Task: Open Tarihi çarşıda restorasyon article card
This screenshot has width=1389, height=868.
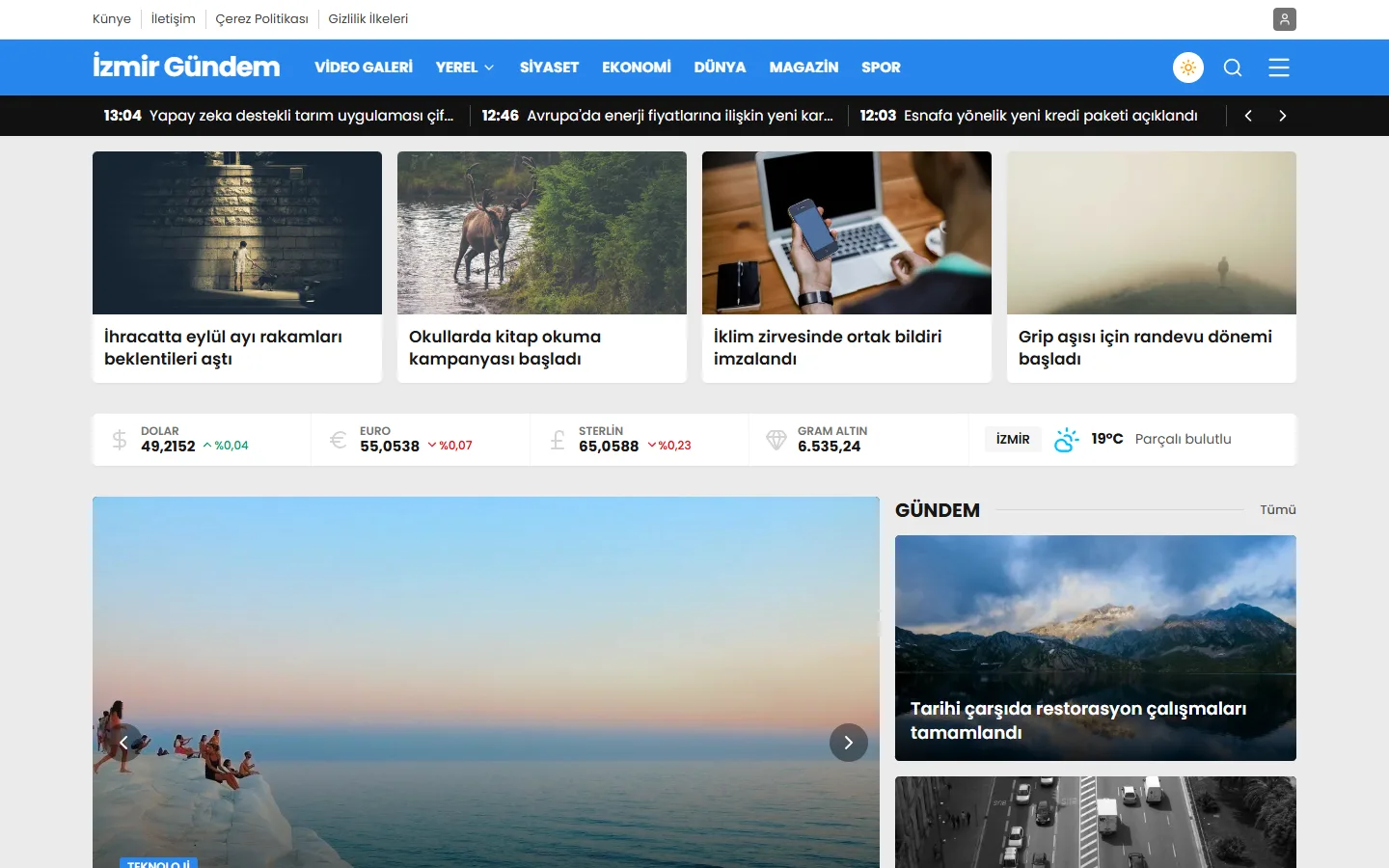Action: 1096,648
